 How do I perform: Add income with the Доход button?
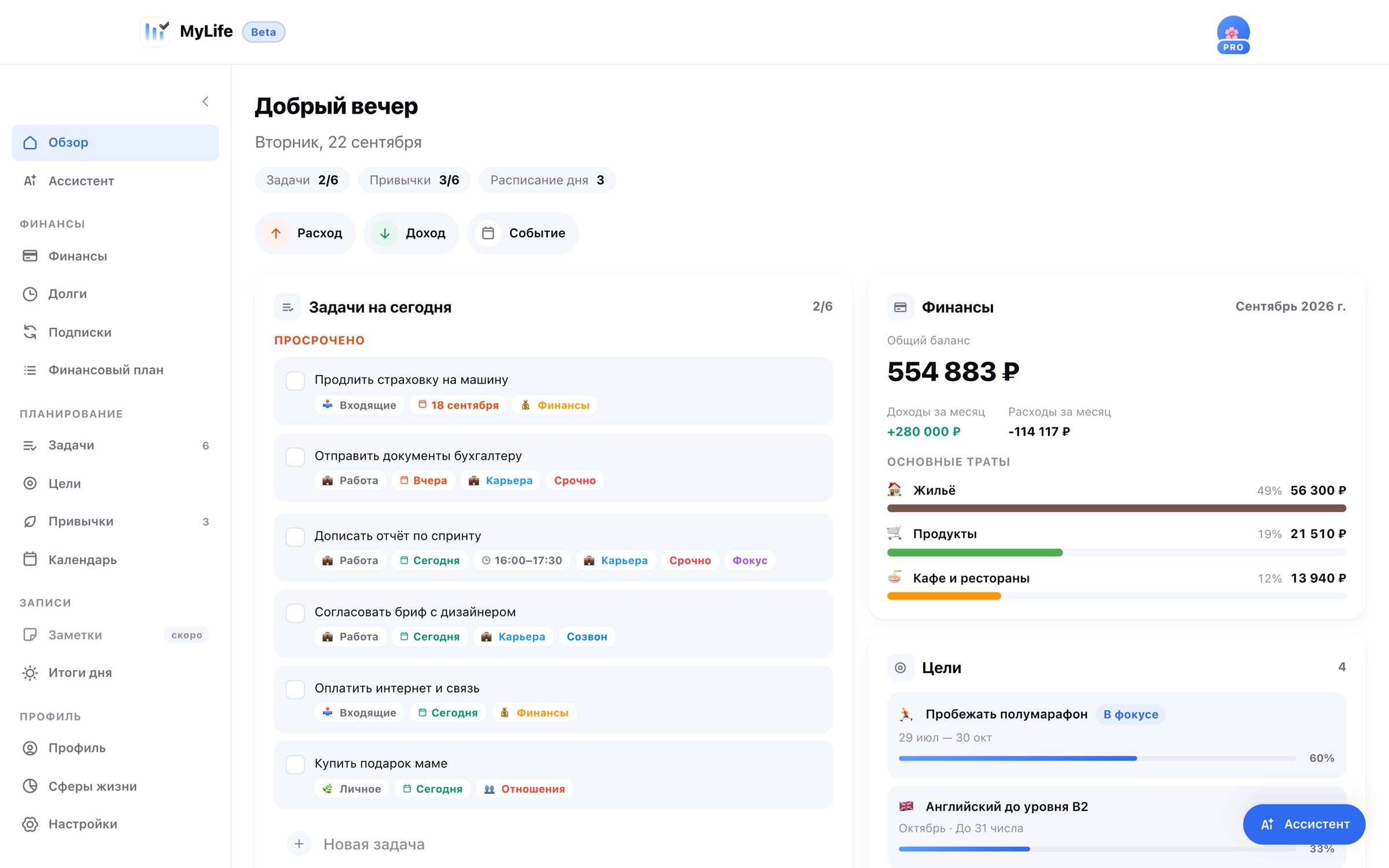[x=411, y=233]
